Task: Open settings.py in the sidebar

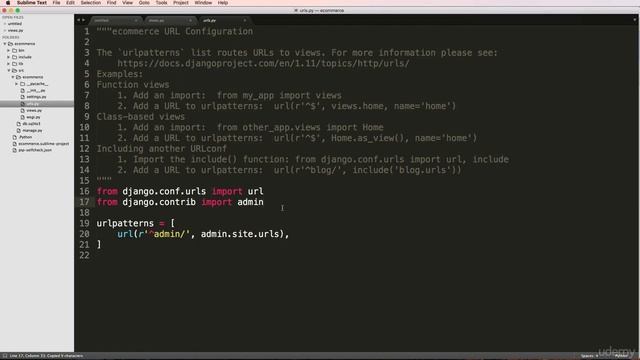Action: click(36, 97)
